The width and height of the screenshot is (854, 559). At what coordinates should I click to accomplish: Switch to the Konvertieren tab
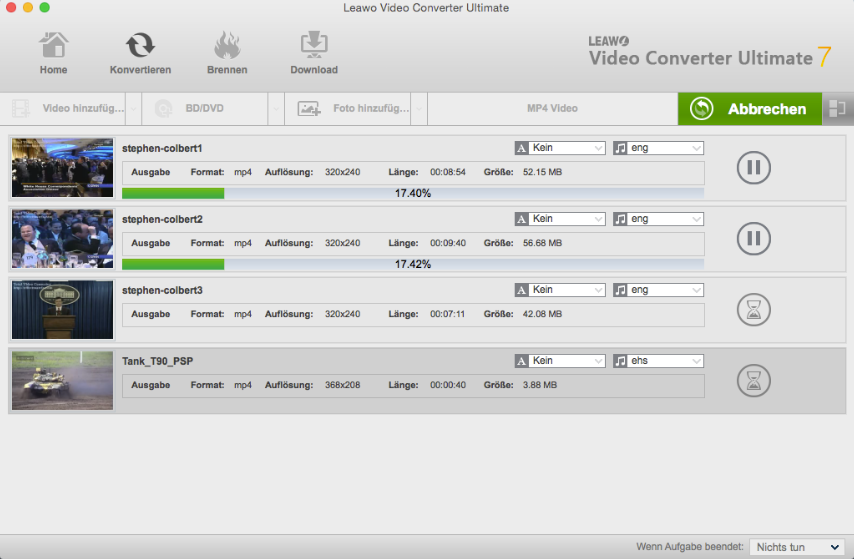pyautogui.click(x=140, y=53)
